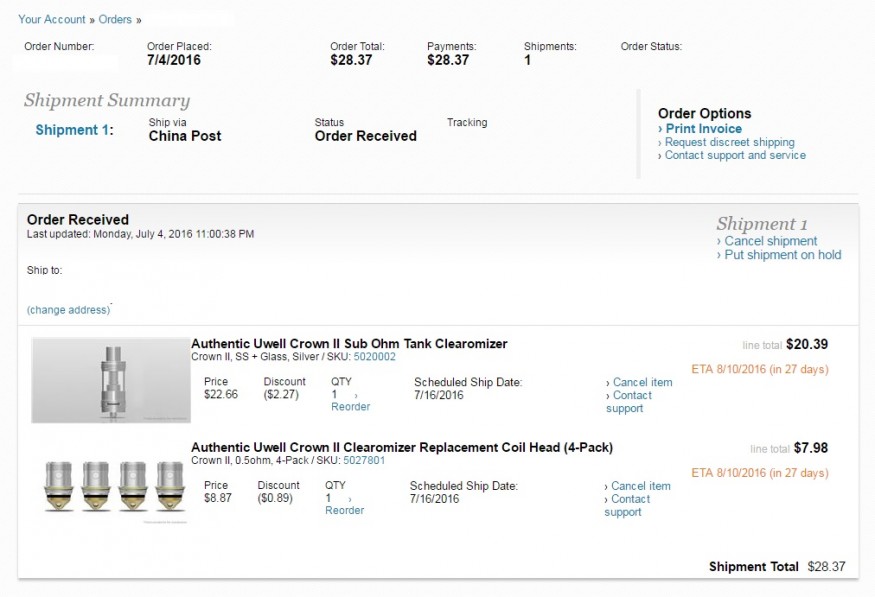Image resolution: width=875 pixels, height=597 pixels.
Task: Reorder the Sub Ohm Tank Clearomizer
Action: (350, 407)
